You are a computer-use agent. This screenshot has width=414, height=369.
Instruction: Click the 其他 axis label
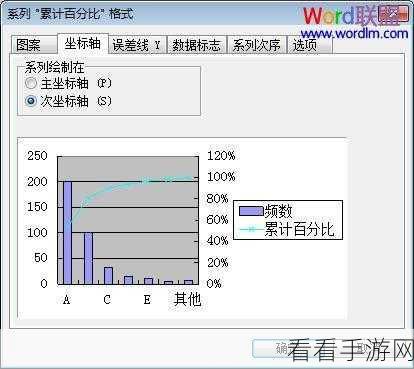187,299
